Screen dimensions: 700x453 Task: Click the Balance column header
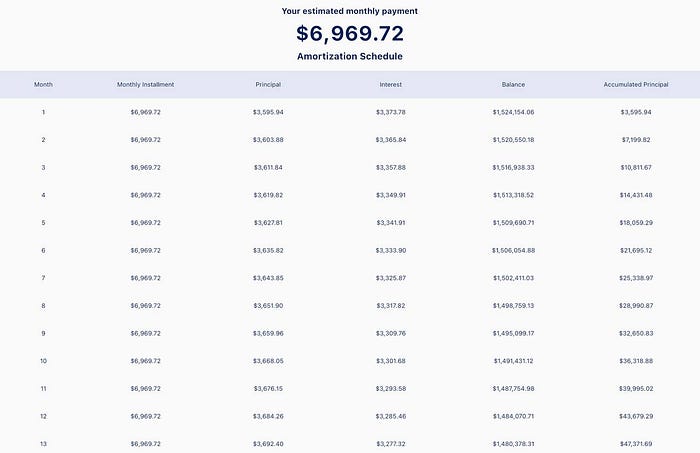coord(513,84)
